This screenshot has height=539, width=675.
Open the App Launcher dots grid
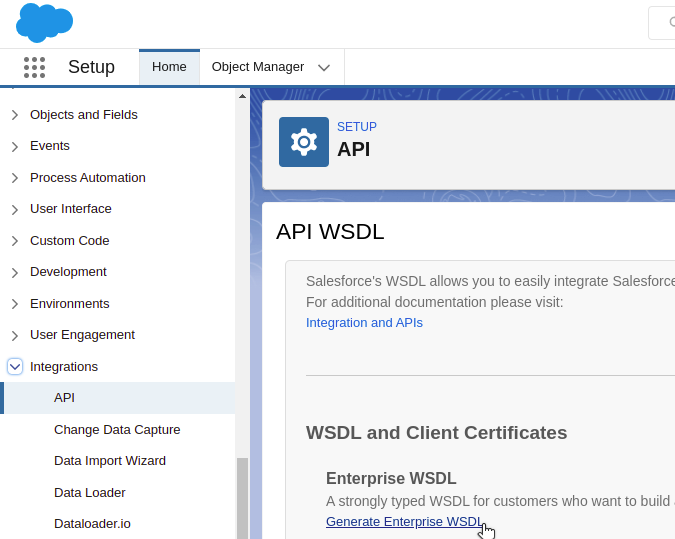click(34, 67)
